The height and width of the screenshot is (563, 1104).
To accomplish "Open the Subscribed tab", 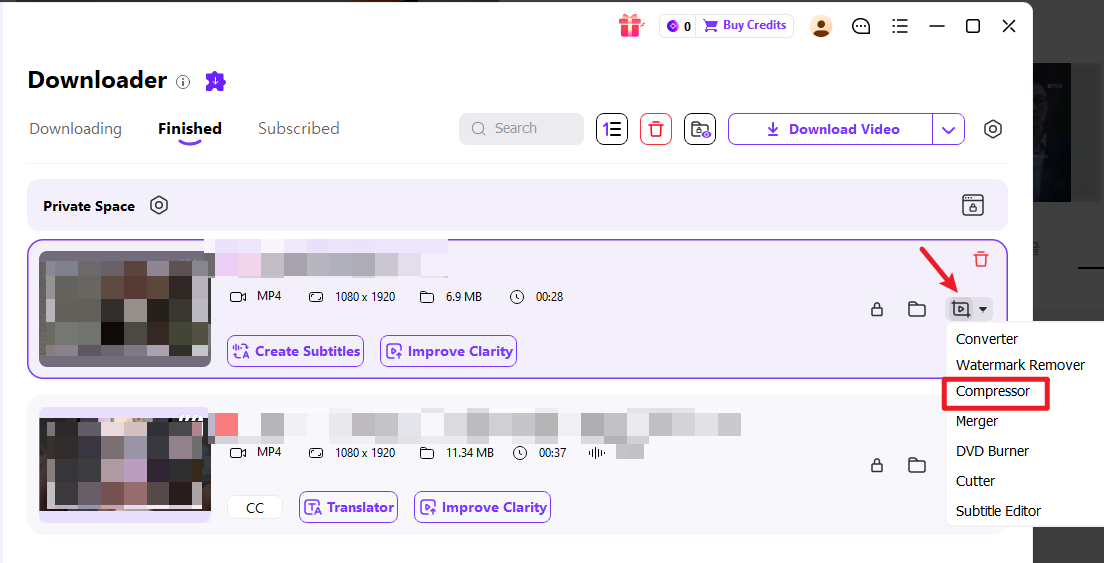I will click(x=299, y=129).
